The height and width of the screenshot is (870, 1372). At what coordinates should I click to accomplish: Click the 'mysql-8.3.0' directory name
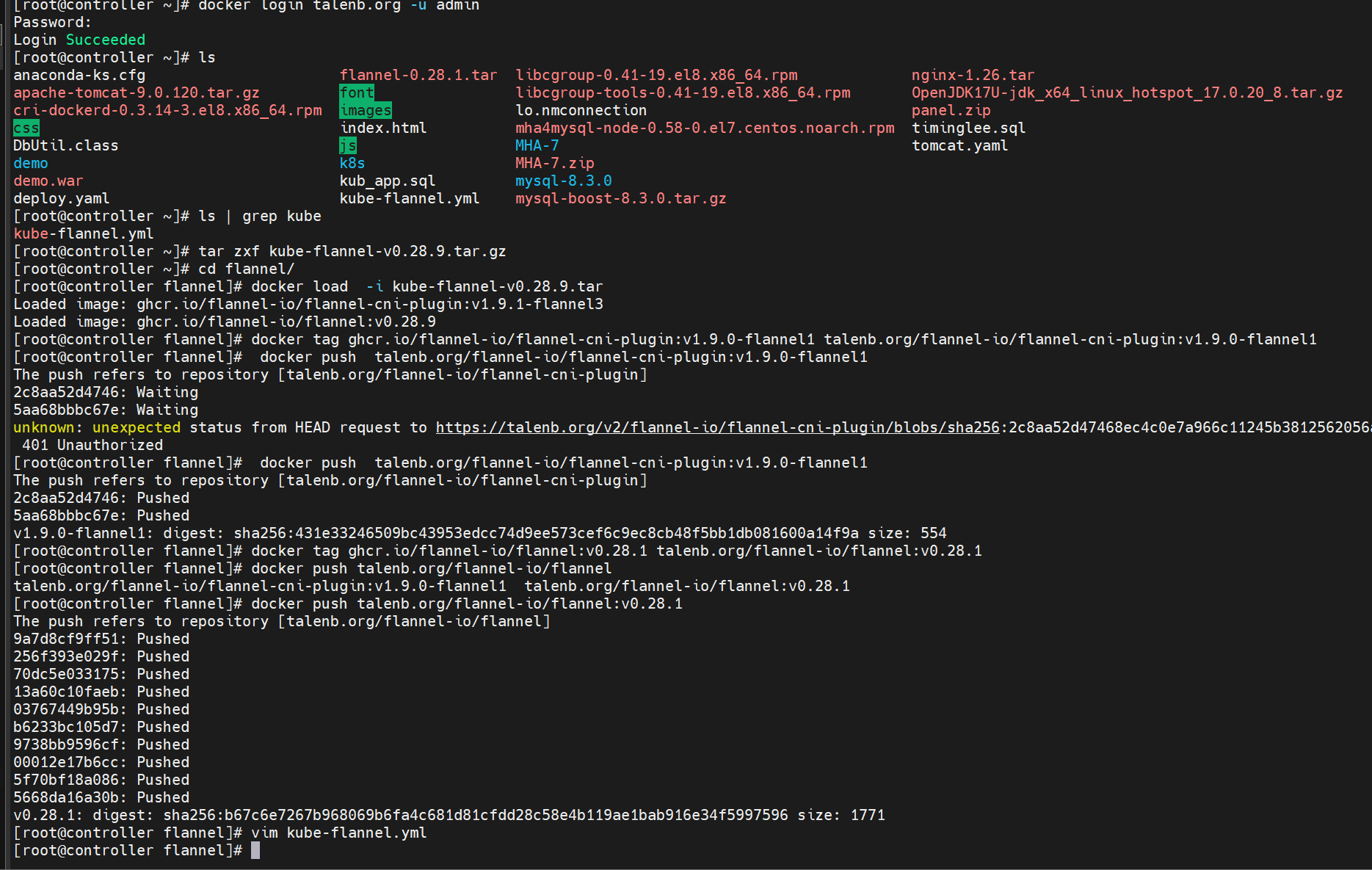coord(564,181)
